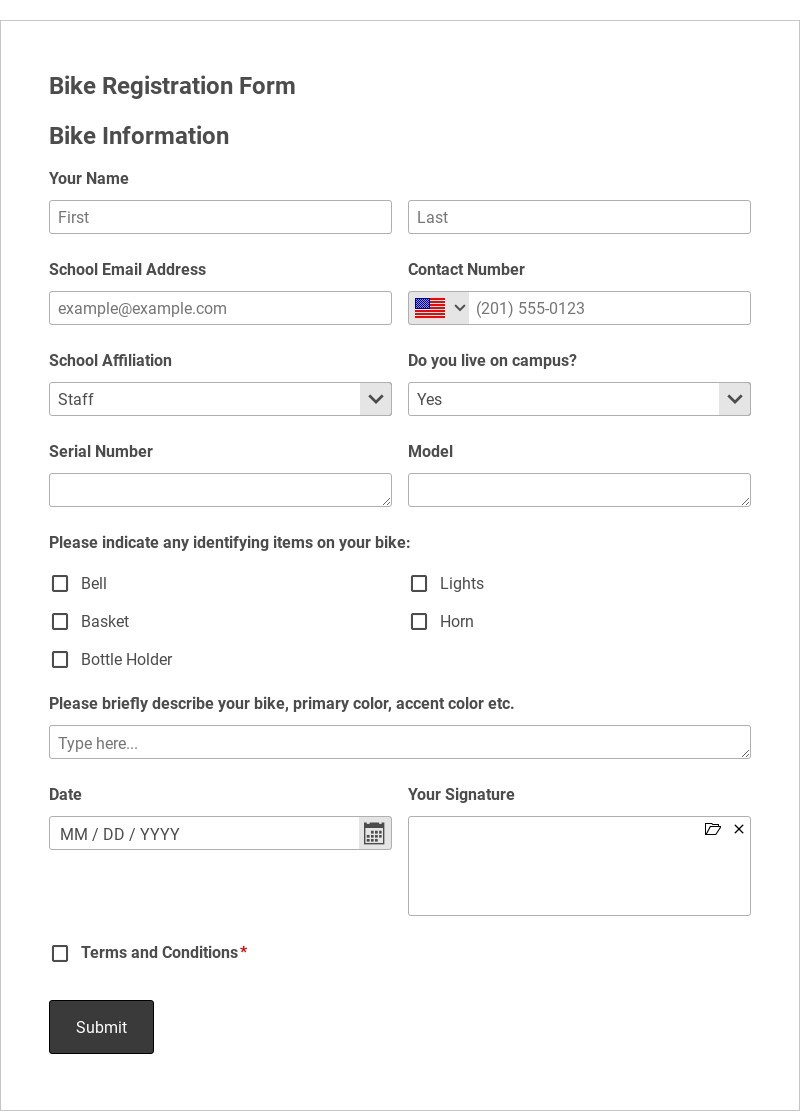Focus the Last name field
The width and height of the screenshot is (800, 1111).
click(x=579, y=217)
